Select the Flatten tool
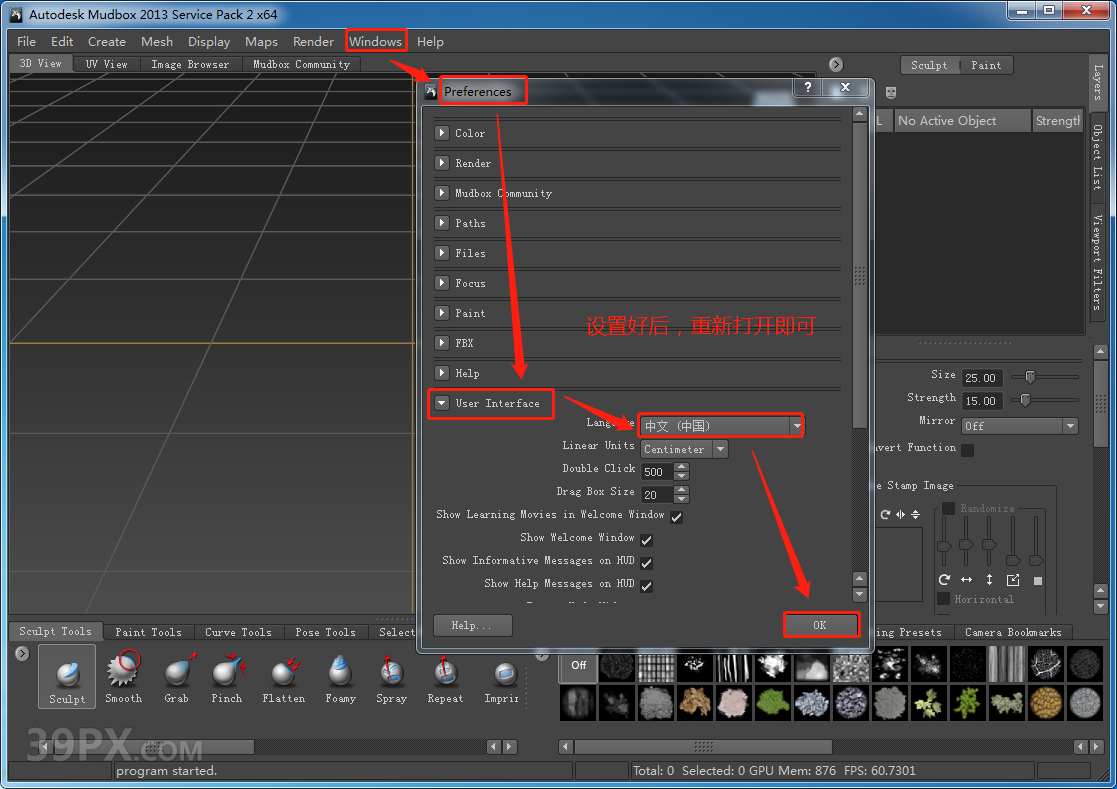This screenshot has width=1117, height=789. (283, 676)
